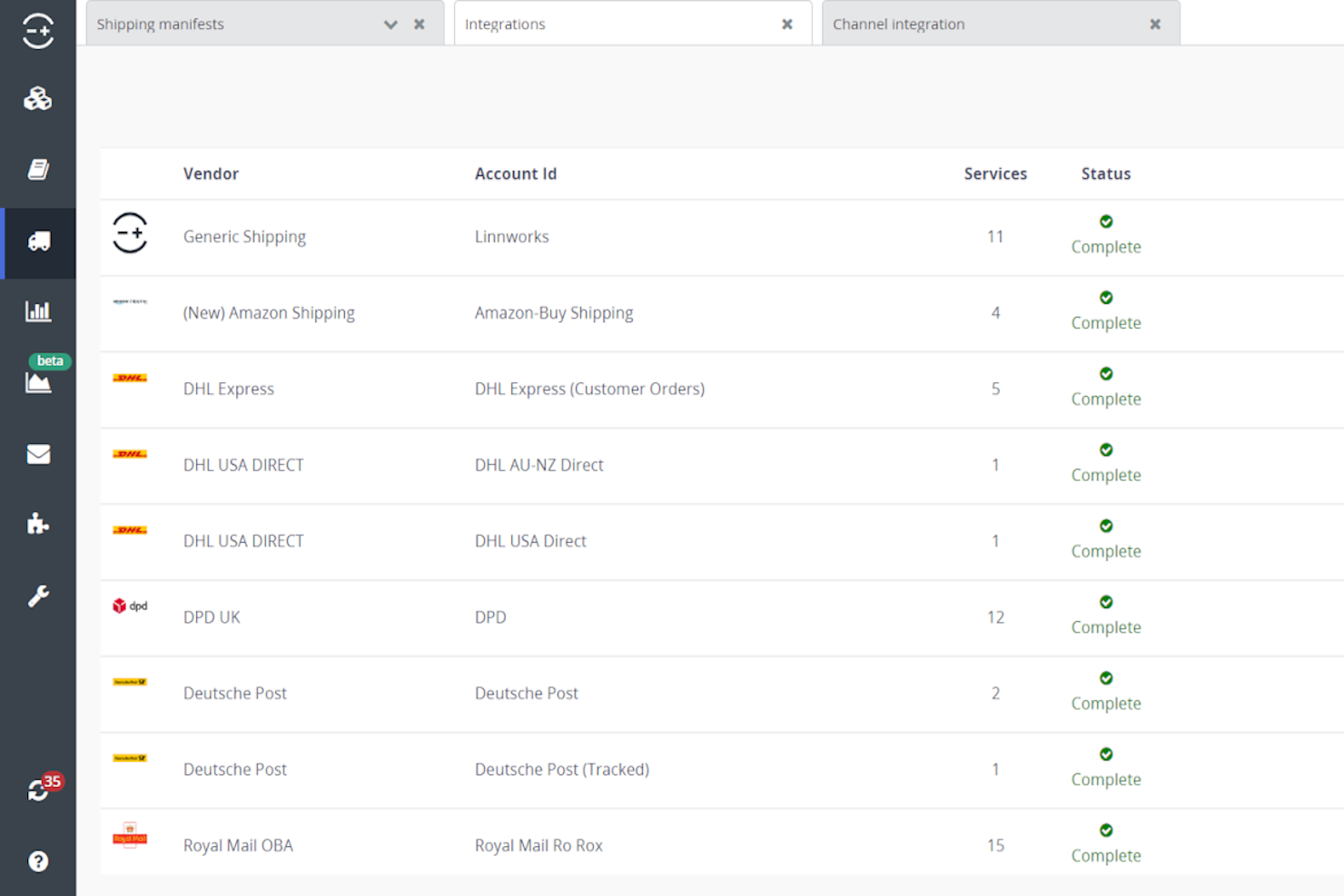Open the orders book sidebar icon
Viewport: 1344px width, 896px height.
[38, 169]
